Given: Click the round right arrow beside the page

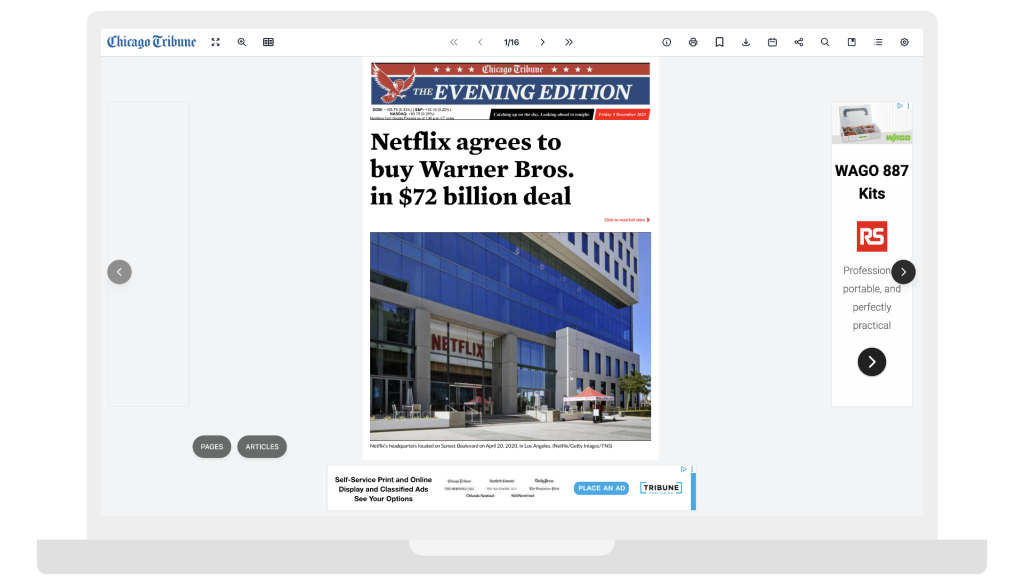Looking at the screenshot, I should click(x=904, y=272).
